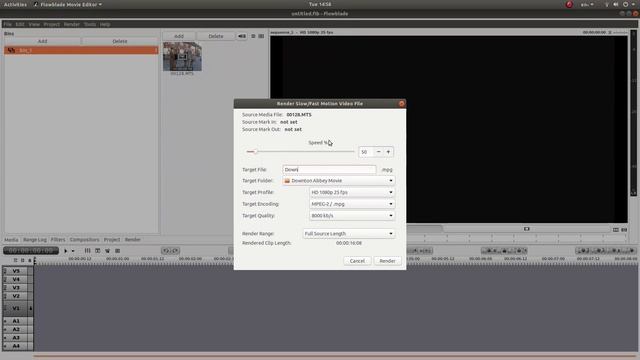
Task: Open the Edit menu
Action: click(20, 24)
